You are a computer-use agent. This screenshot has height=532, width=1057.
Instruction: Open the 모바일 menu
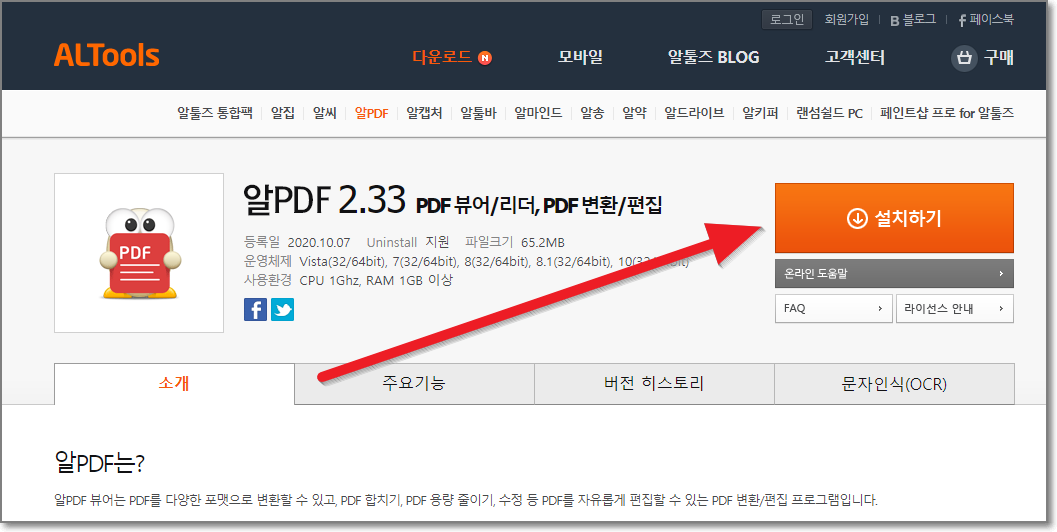point(580,57)
